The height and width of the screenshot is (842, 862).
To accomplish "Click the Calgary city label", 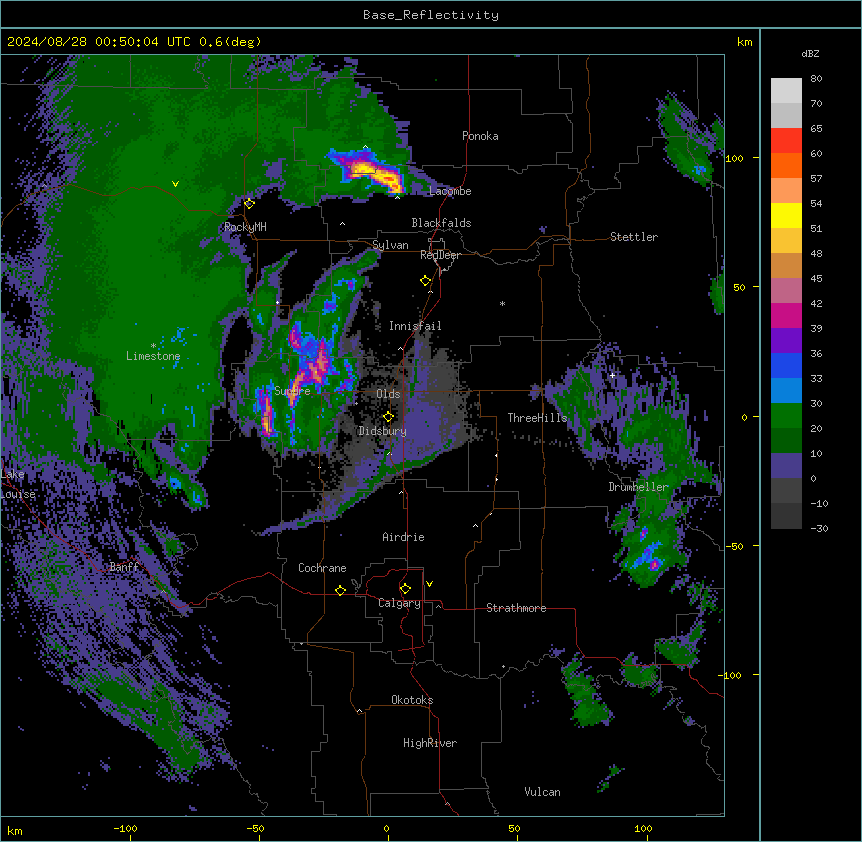I will tap(399, 603).
